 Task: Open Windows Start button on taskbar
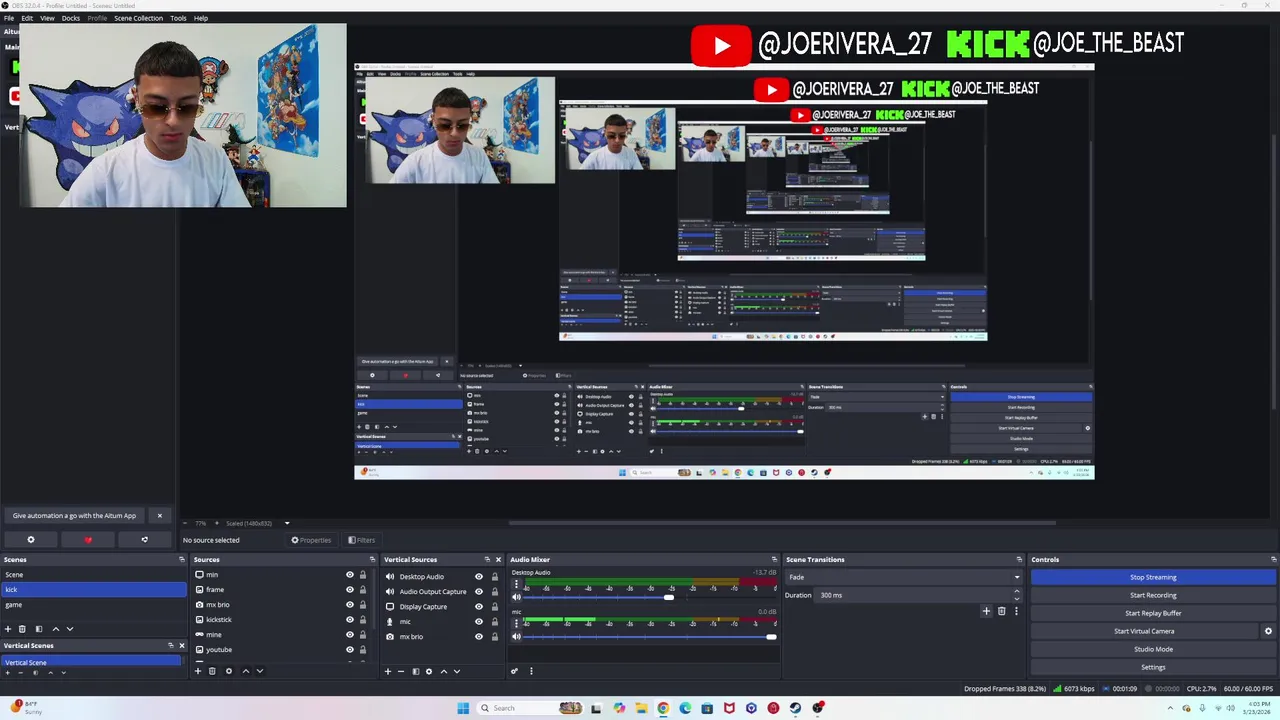[463, 708]
